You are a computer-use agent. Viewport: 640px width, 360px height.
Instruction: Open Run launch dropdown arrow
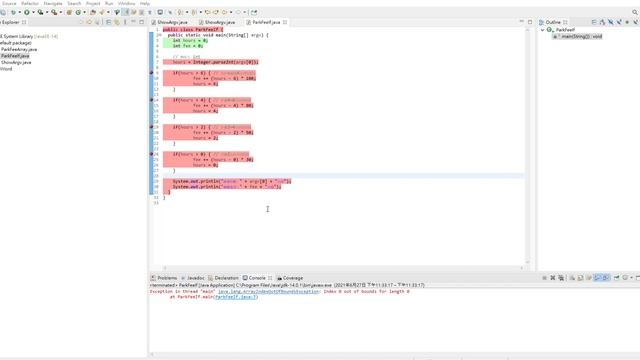pyautogui.click(x=33, y=12)
